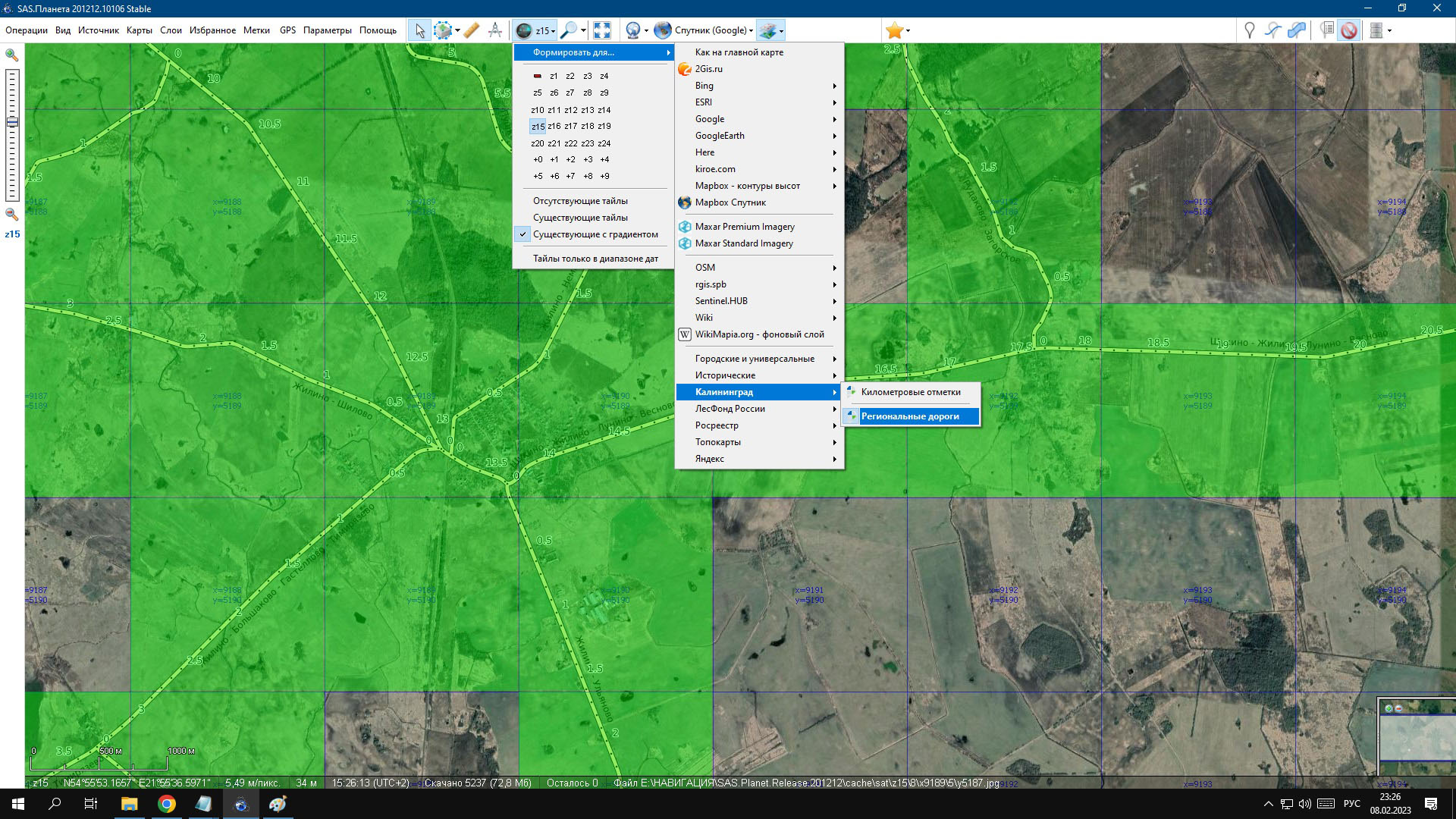Expand the Спутник (Google) map dropdown
Image resolution: width=1456 pixels, height=819 pixels.
[x=751, y=31]
